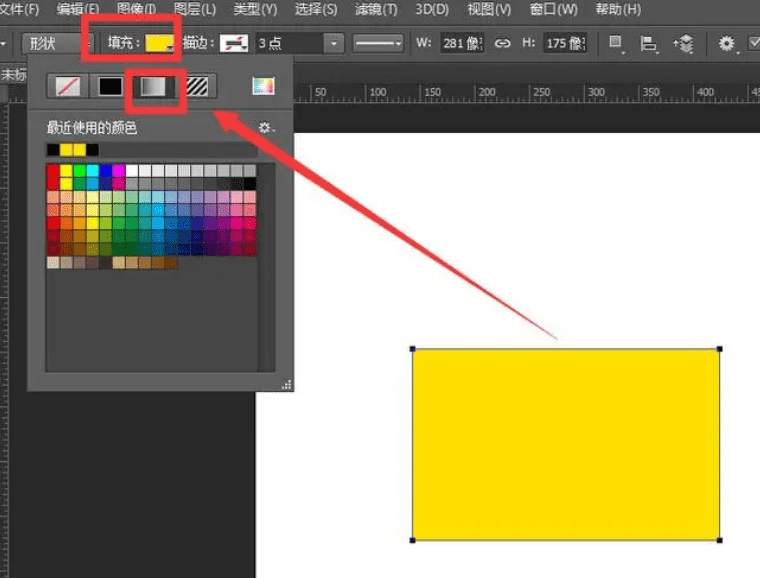Image resolution: width=760 pixels, height=578 pixels.
Task: Click the W width field
Action: (x=462, y=44)
